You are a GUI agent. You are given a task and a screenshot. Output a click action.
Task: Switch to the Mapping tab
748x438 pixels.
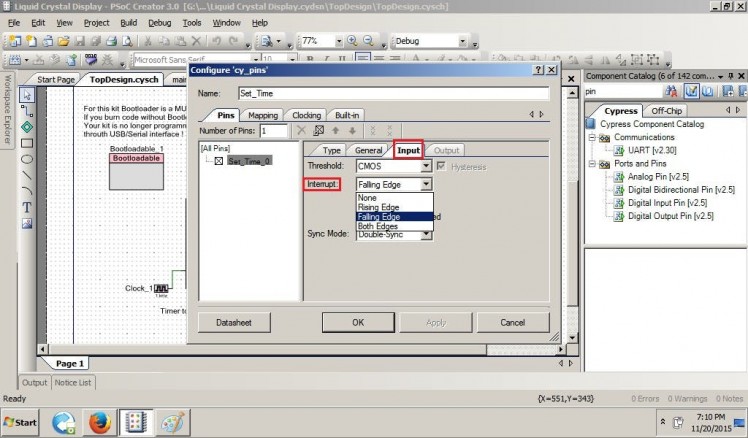262,115
